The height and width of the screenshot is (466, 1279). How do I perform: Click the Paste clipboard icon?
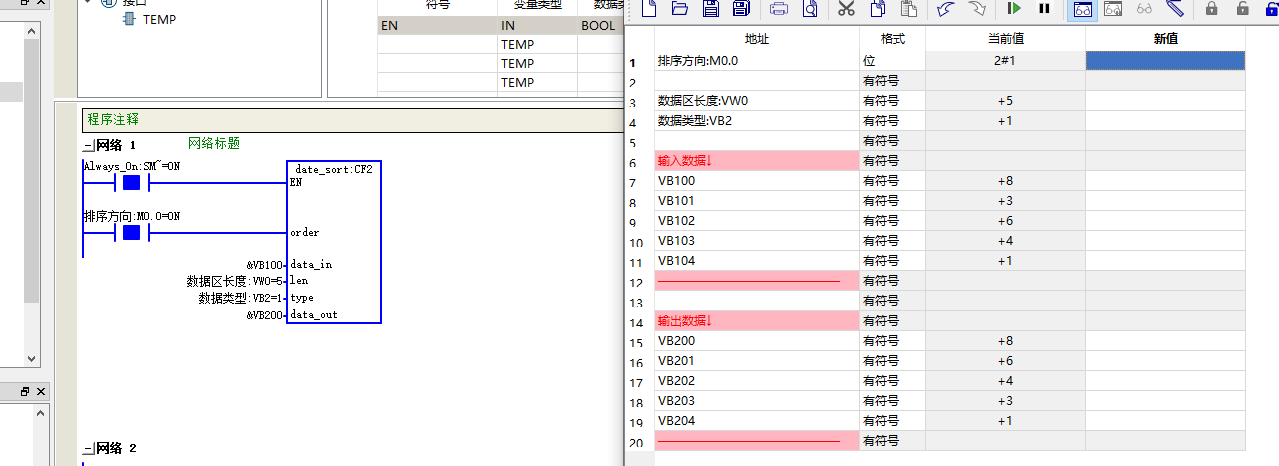click(x=908, y=9)
